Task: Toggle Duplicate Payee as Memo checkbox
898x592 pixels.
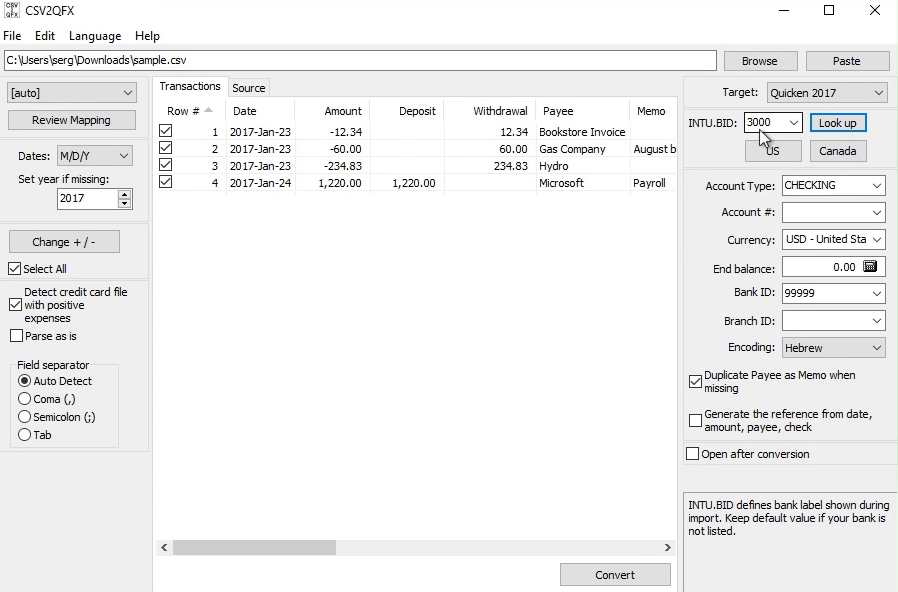Action: point(695,381)
